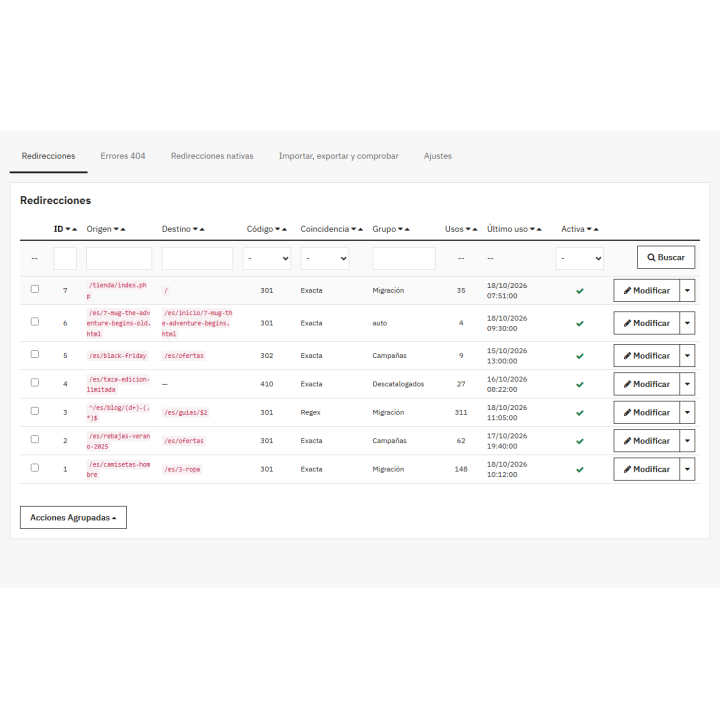Sort Destino column ascending arrow
The image size is (720, 720).
202,229
